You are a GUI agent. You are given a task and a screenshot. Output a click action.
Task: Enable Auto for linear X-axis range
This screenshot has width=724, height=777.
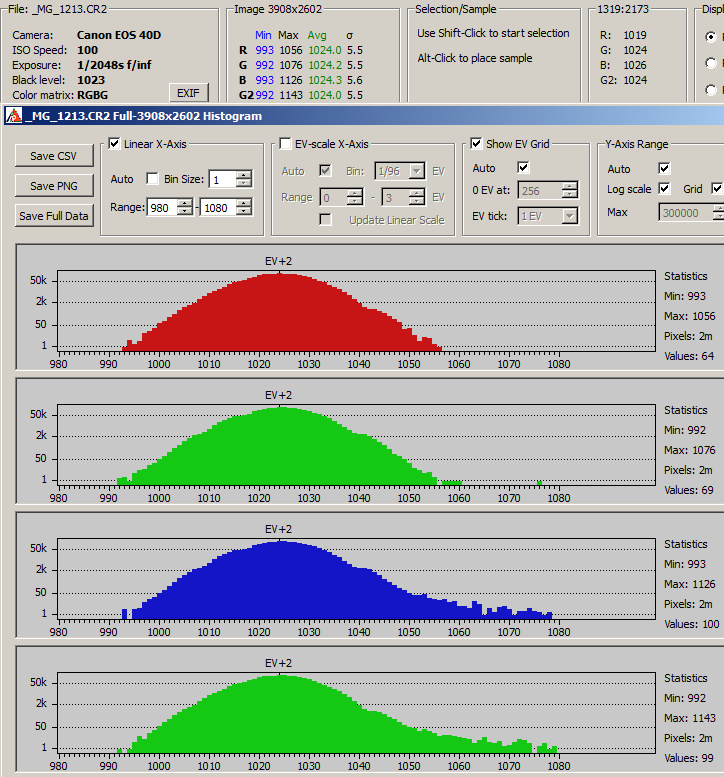153,179
